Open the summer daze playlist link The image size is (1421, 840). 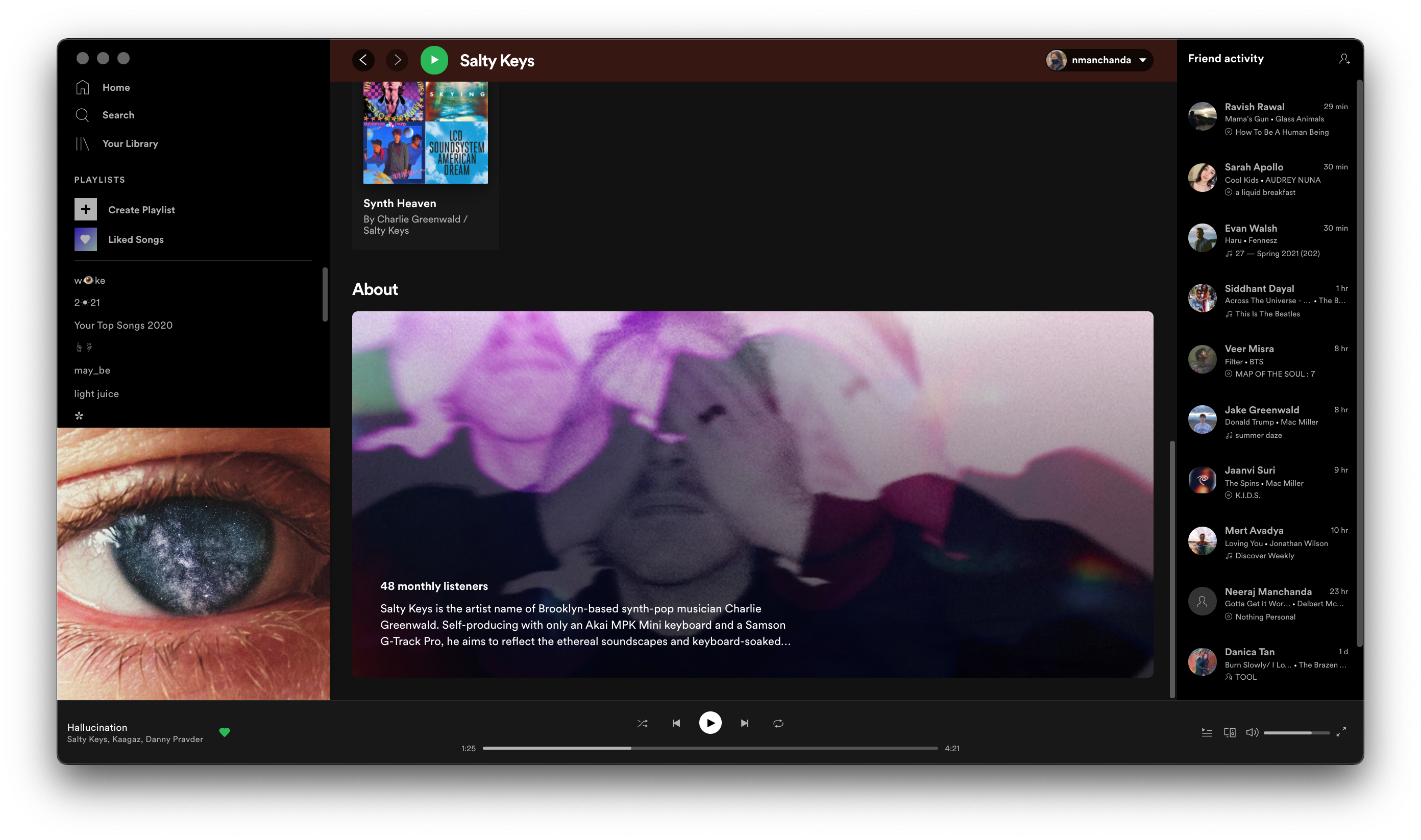[1258, 435]
